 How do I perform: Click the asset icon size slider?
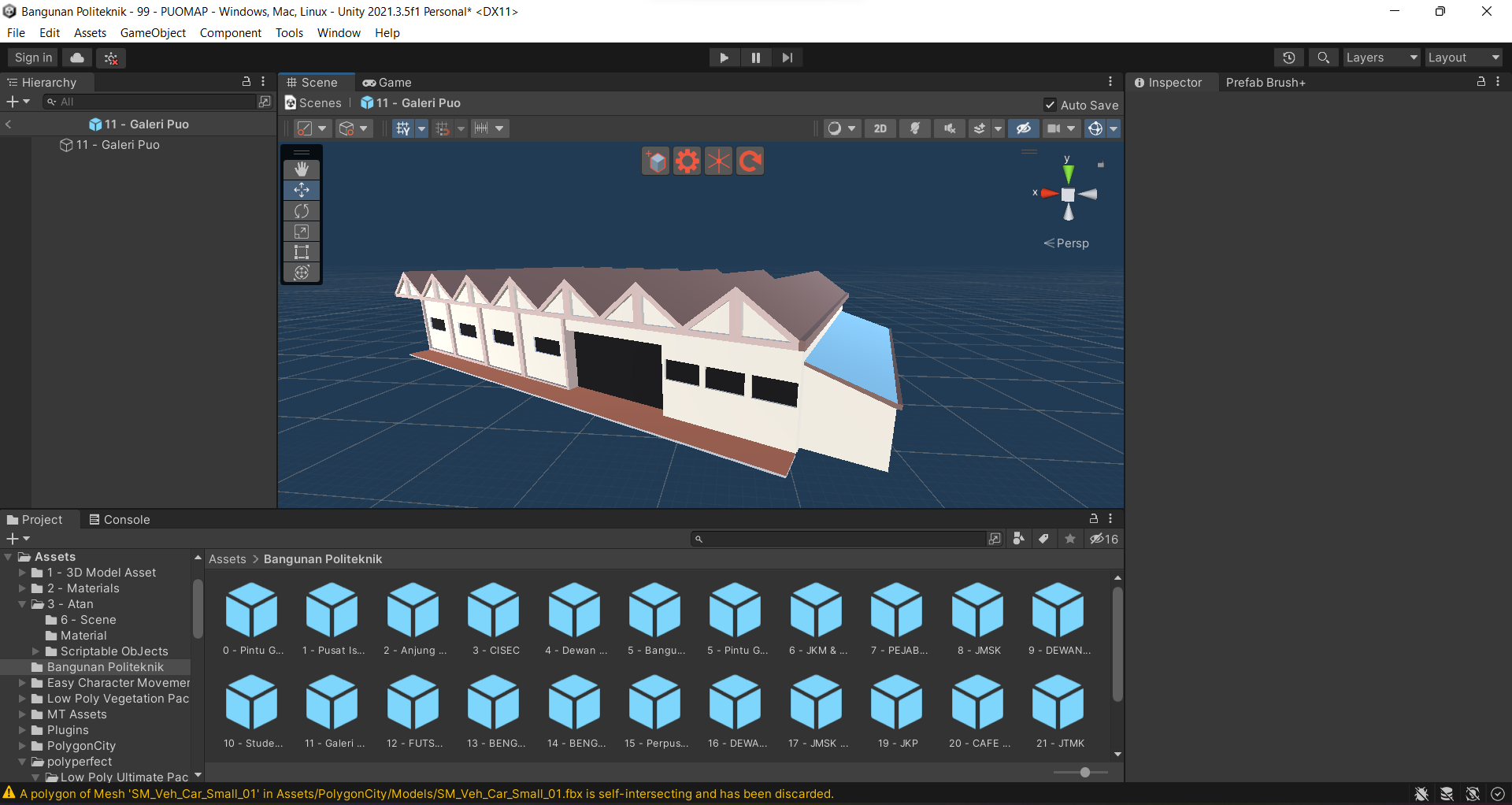point(1084,772)
